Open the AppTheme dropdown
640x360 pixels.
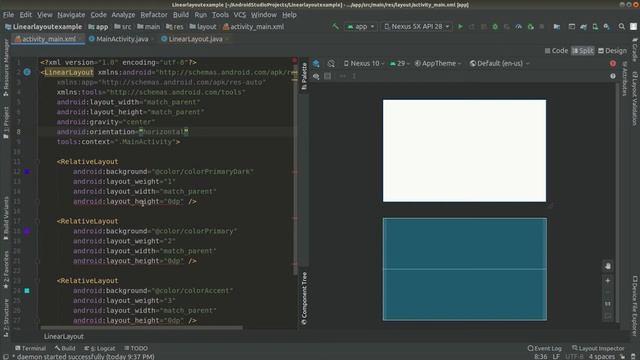(x=438, y=63)
